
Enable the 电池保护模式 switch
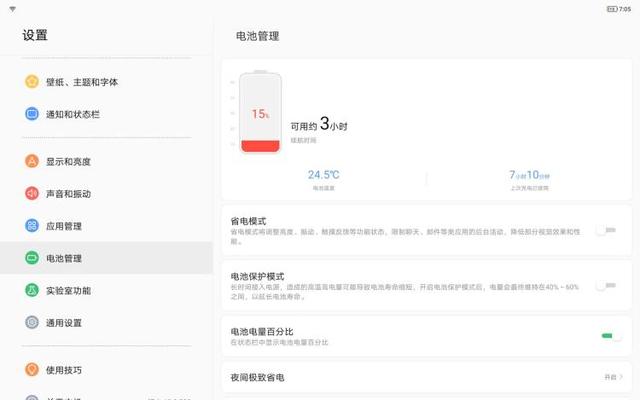click(606, 285)
